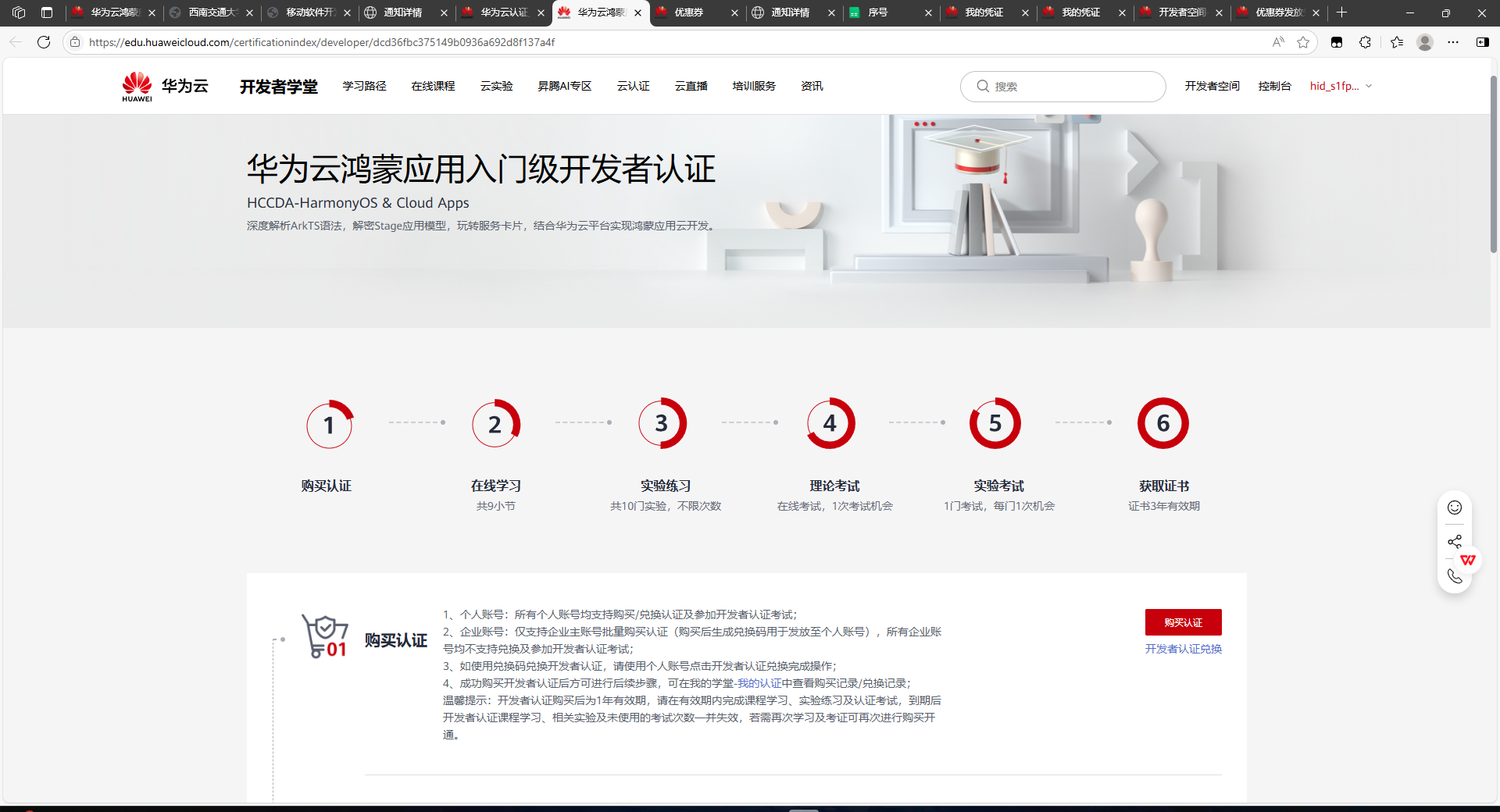Open the tab actions menu icon
This screenshot has width=1500, height=812.
47,12
